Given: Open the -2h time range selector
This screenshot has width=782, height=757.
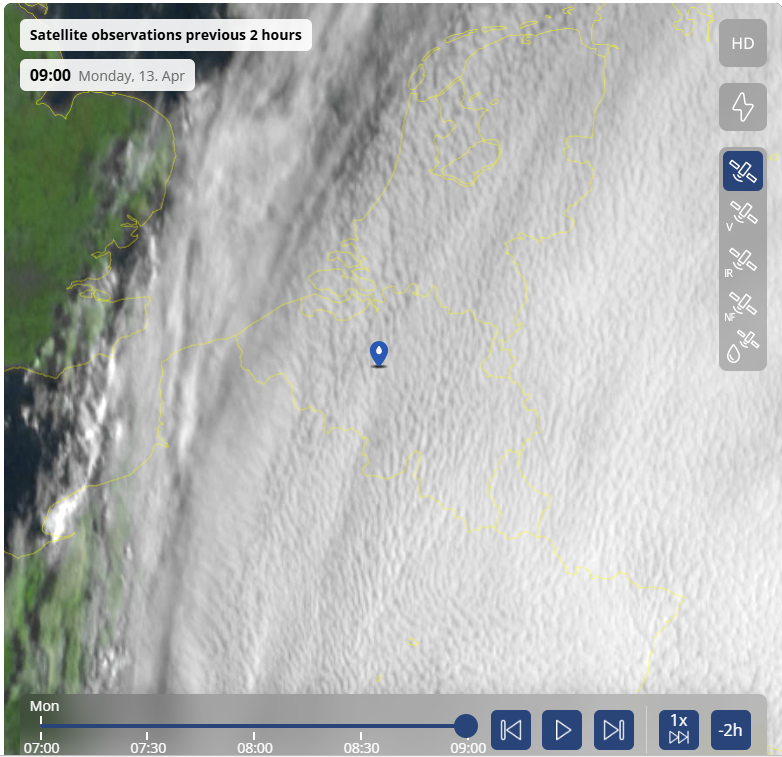Looking at the screenshot, I should 731,730.
